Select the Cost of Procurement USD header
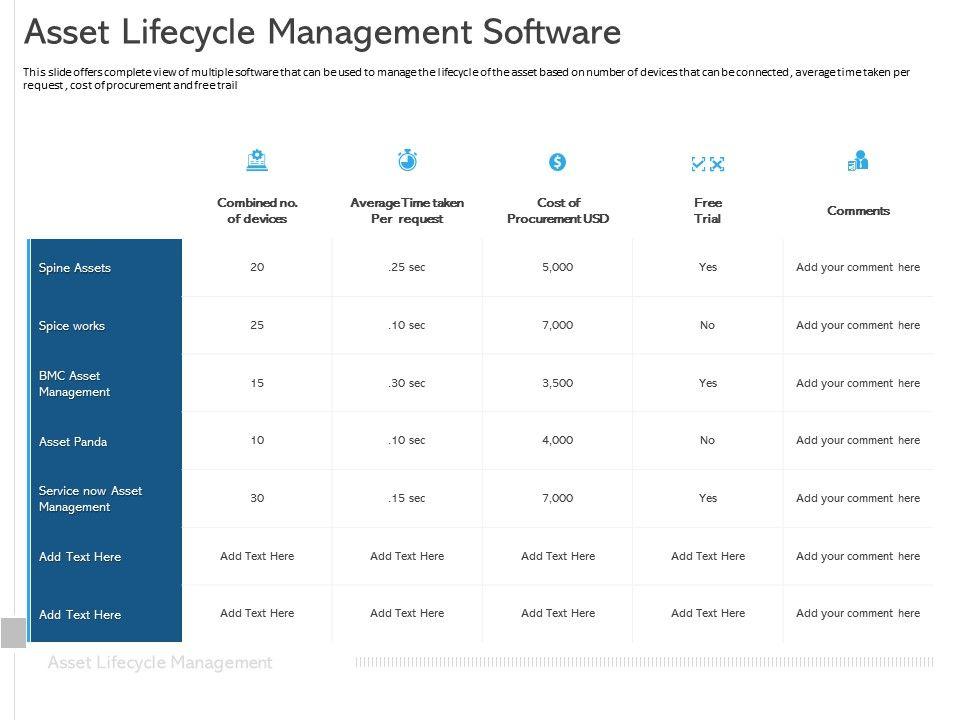960x720 pixels. pos(558,211)
